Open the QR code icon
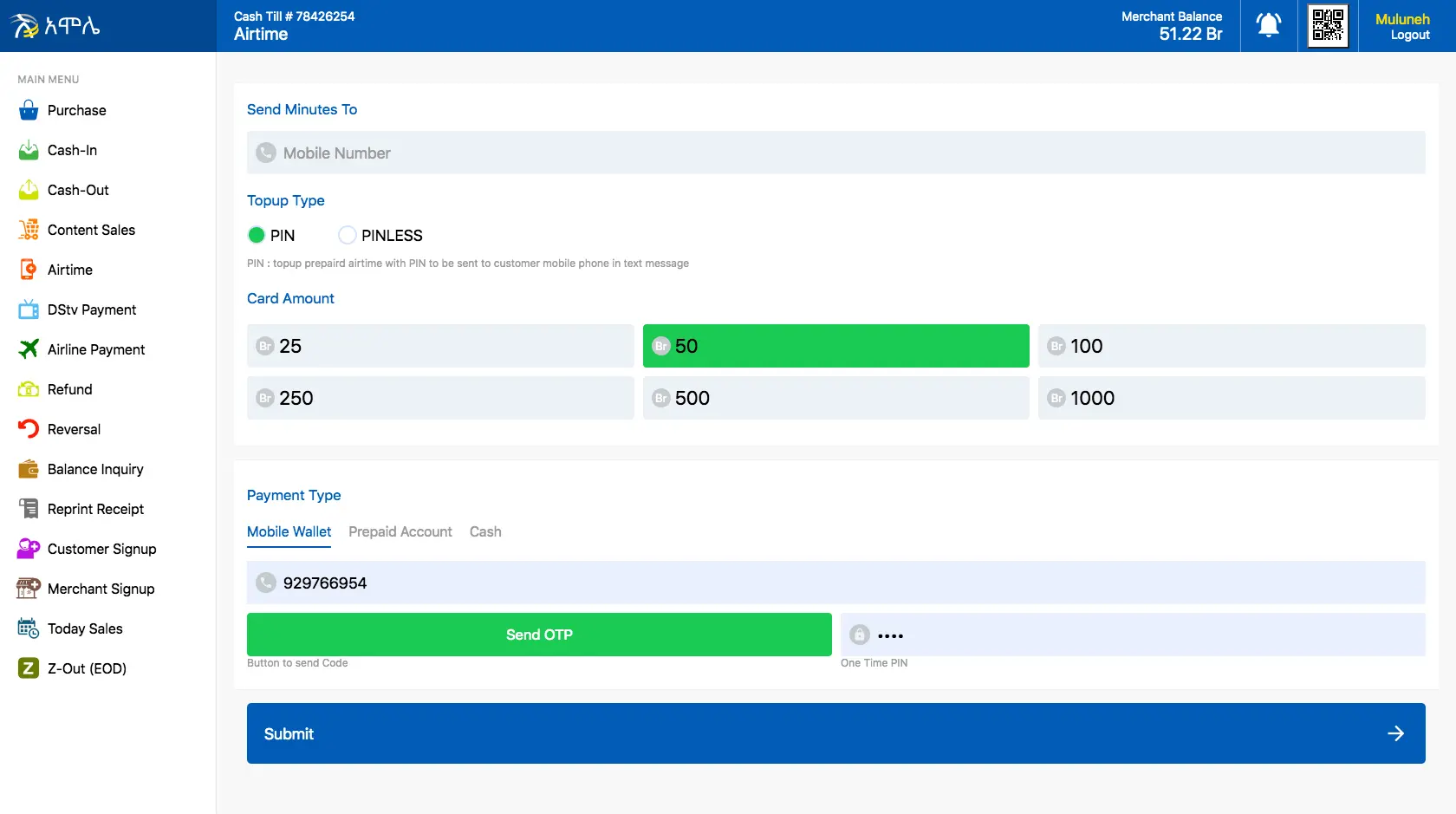The image size is (1456, 814). pyautogui.click(x=1328, y=25)
